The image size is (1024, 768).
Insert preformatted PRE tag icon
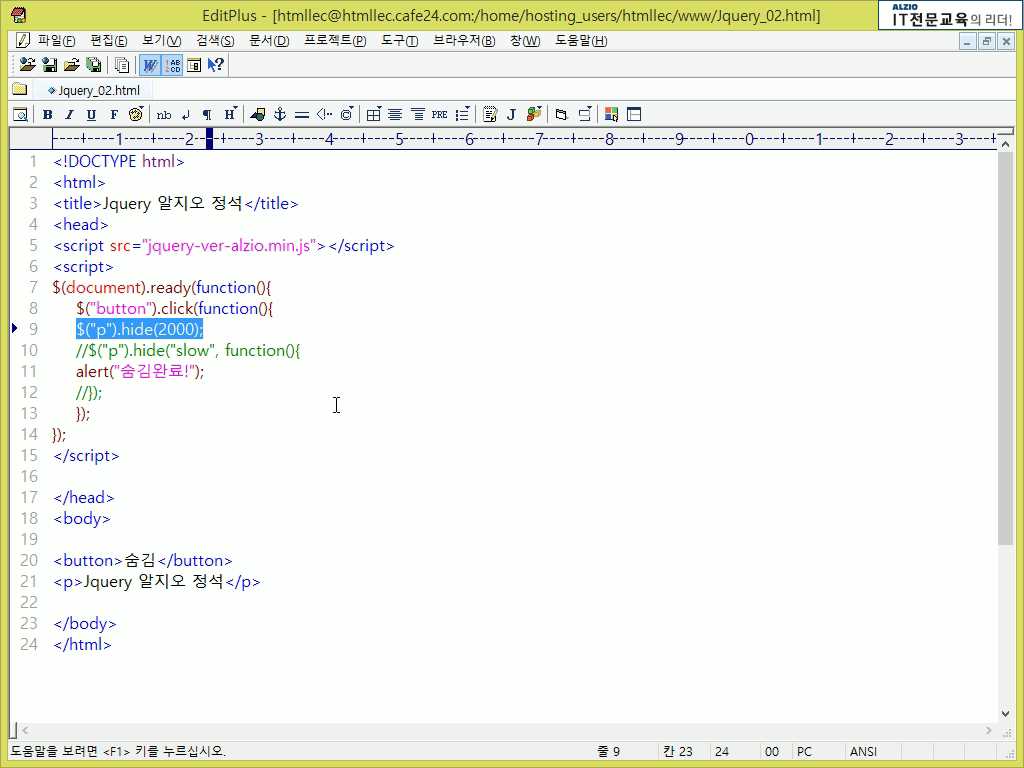point(440,115)
